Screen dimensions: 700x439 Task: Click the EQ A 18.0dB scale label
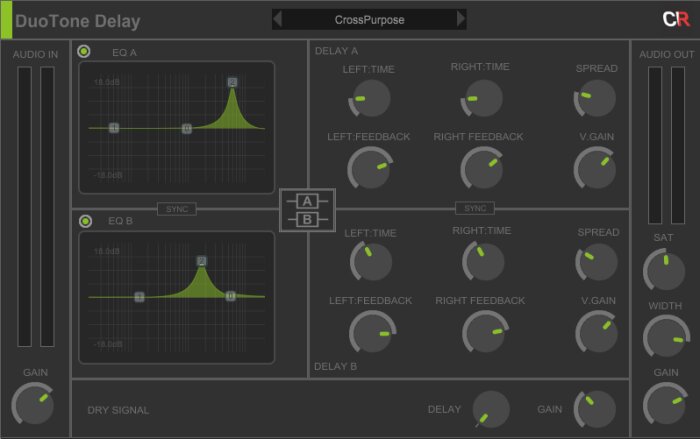[x=107, y=82]
